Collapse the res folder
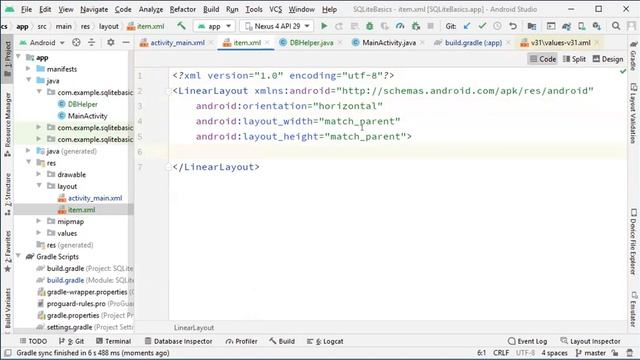640x360 pixels. point(28,162)
